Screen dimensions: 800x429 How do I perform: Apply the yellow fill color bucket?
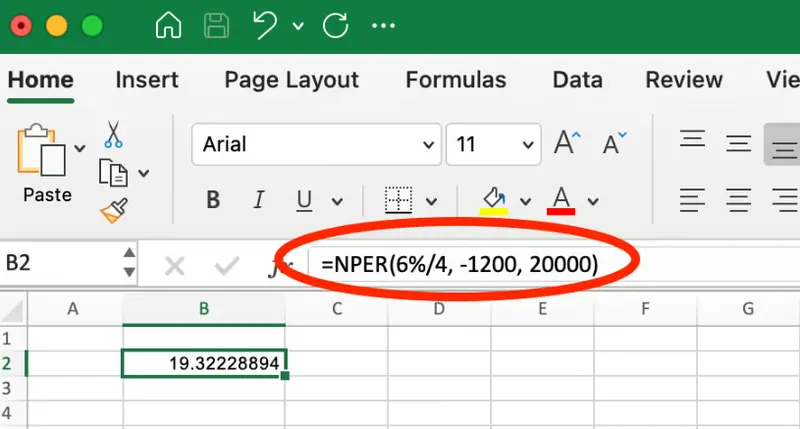(x=493, y=199)
